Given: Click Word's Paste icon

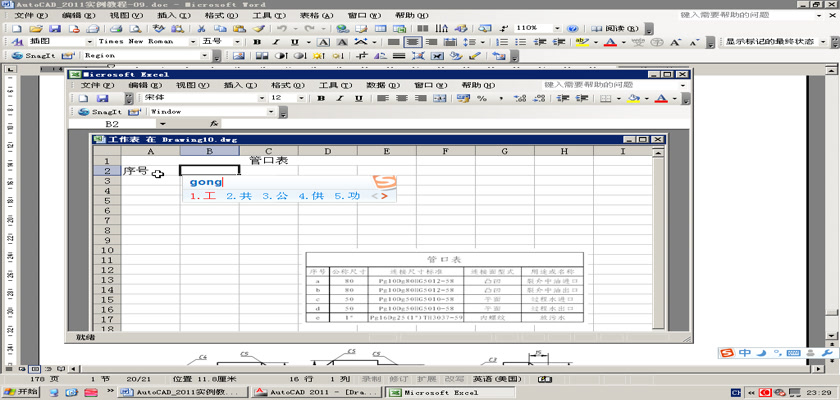Looking at the screenshot, I should click(239, 28).
